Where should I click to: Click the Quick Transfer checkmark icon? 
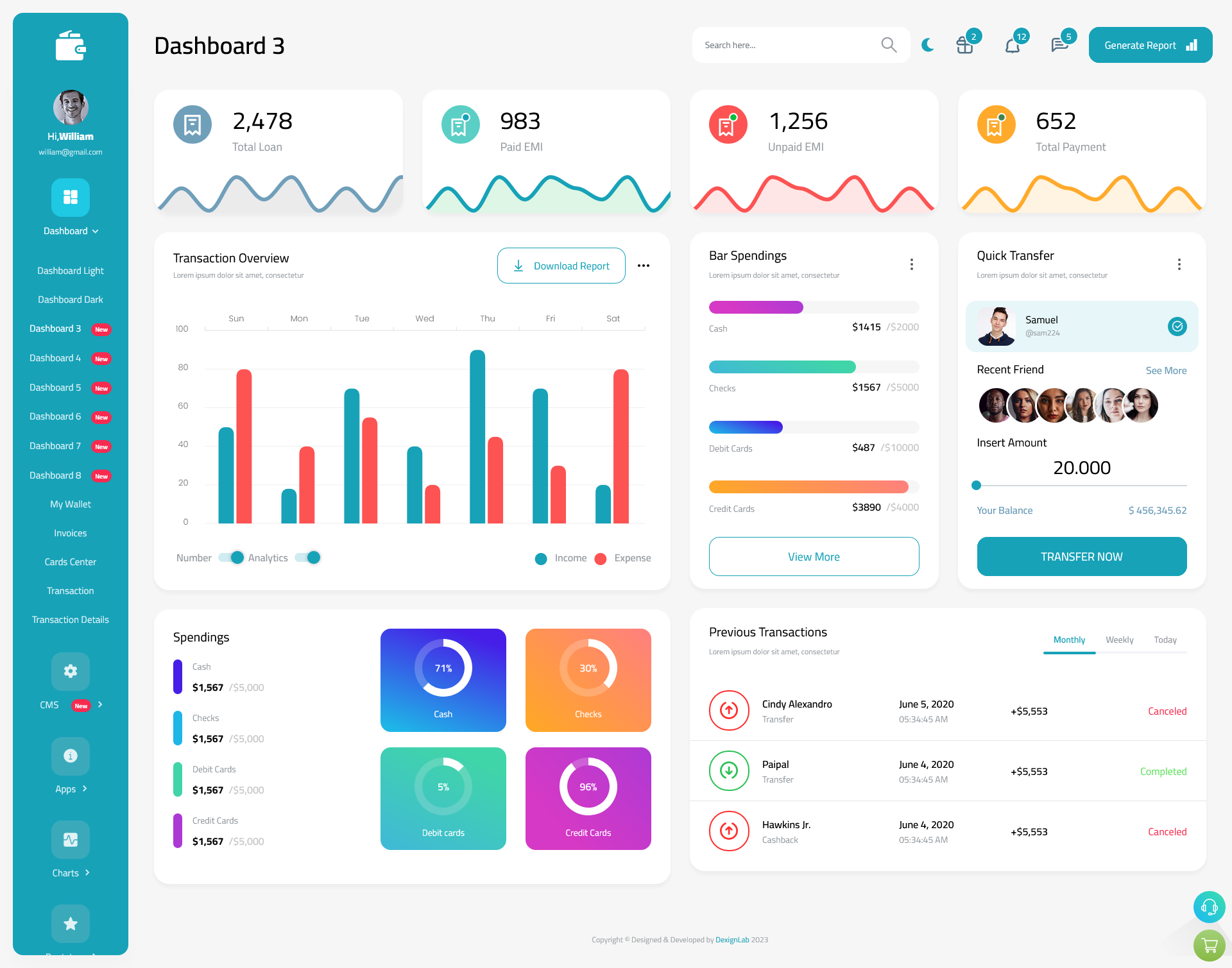(1177, 325)
